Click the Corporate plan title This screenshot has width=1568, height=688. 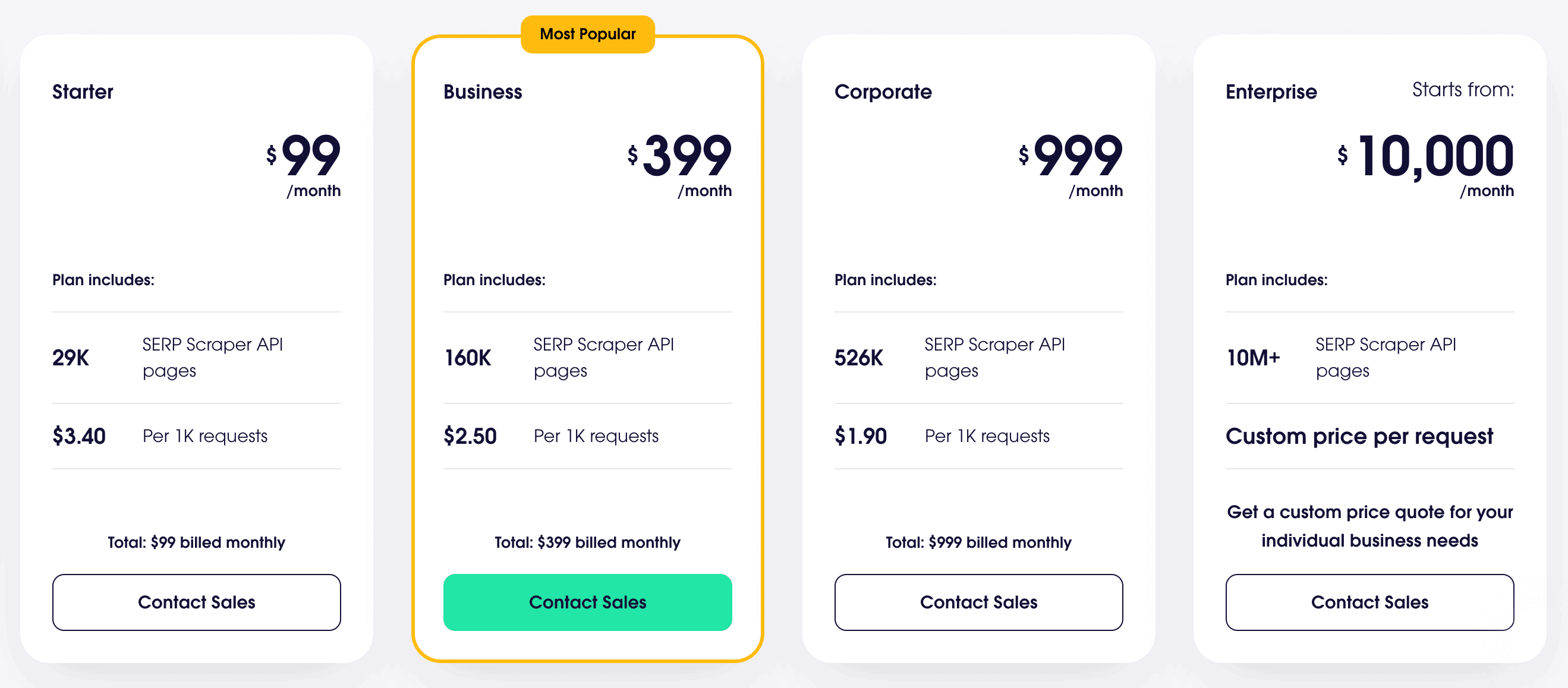(x=883, y=92)
